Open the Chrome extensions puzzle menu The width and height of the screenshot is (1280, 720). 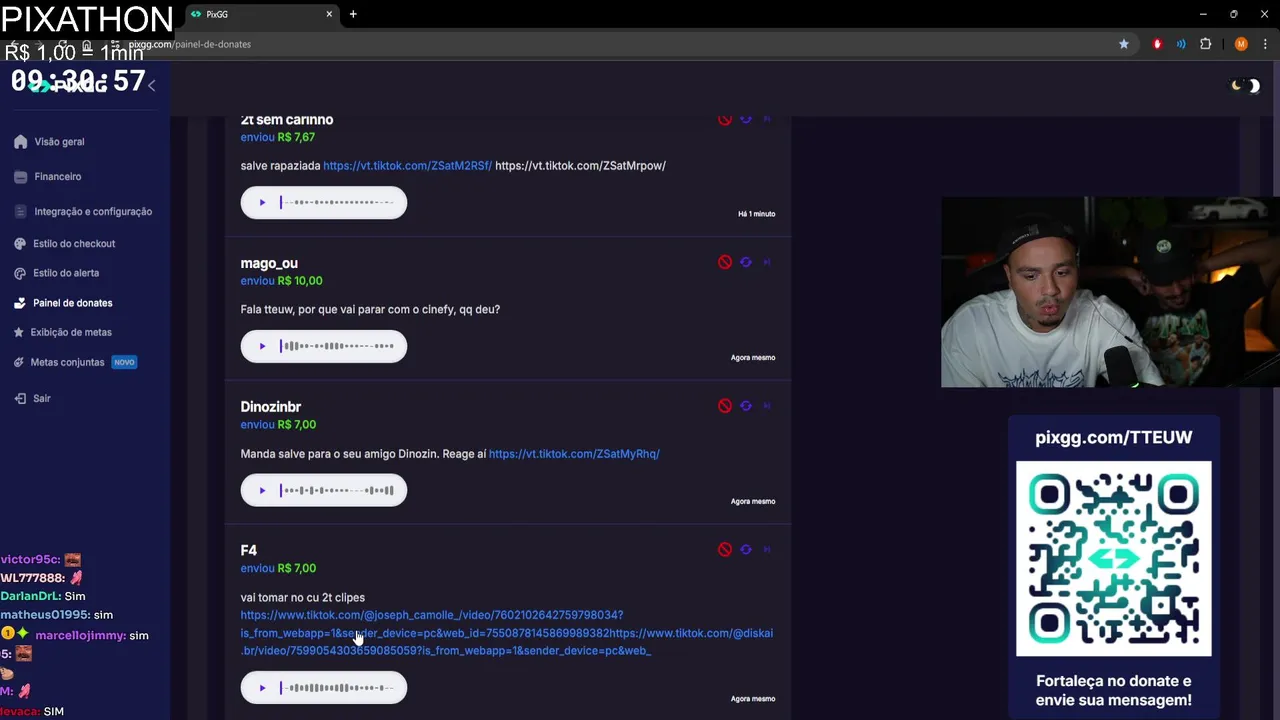pyautogui.click(x=1205, y=44)
